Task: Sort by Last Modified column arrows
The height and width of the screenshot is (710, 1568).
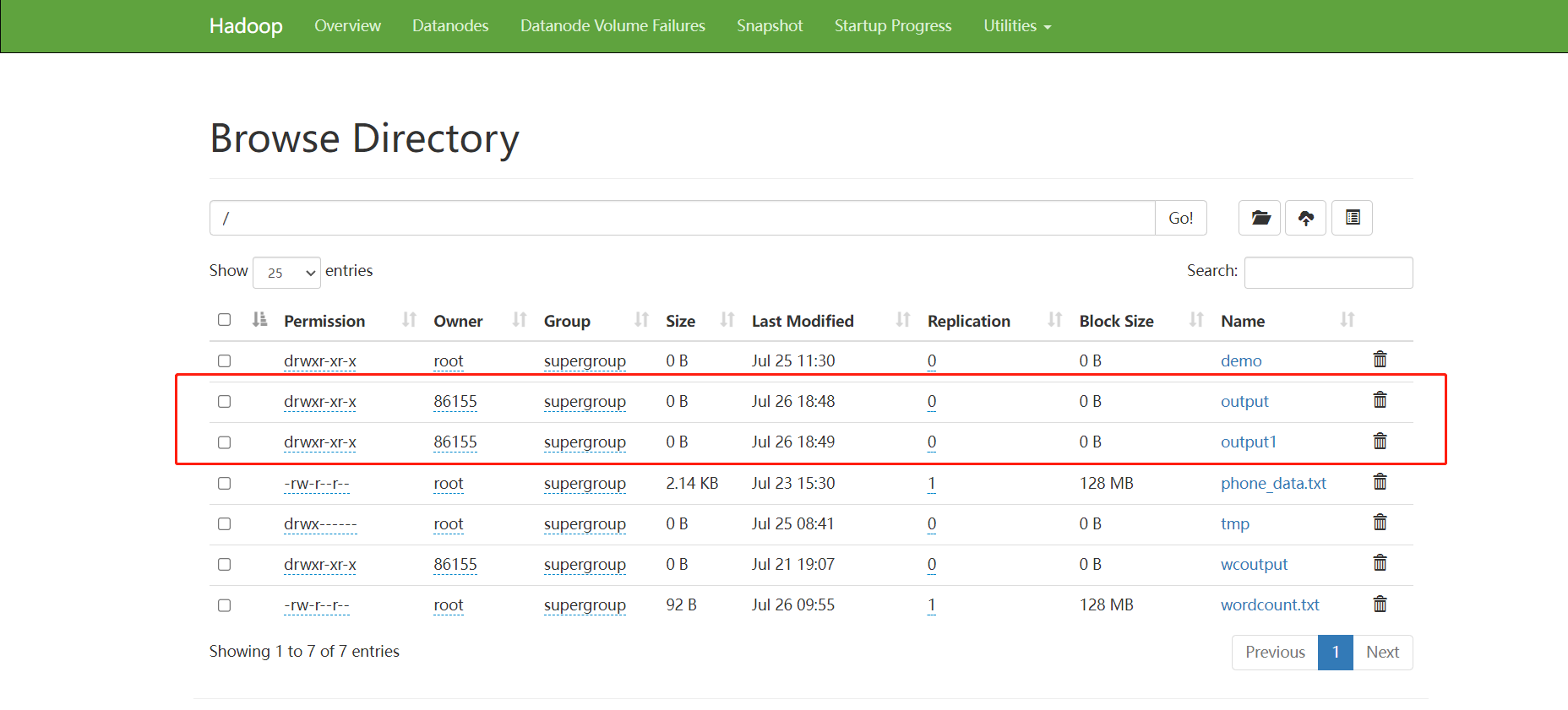Action: [902, 320]
